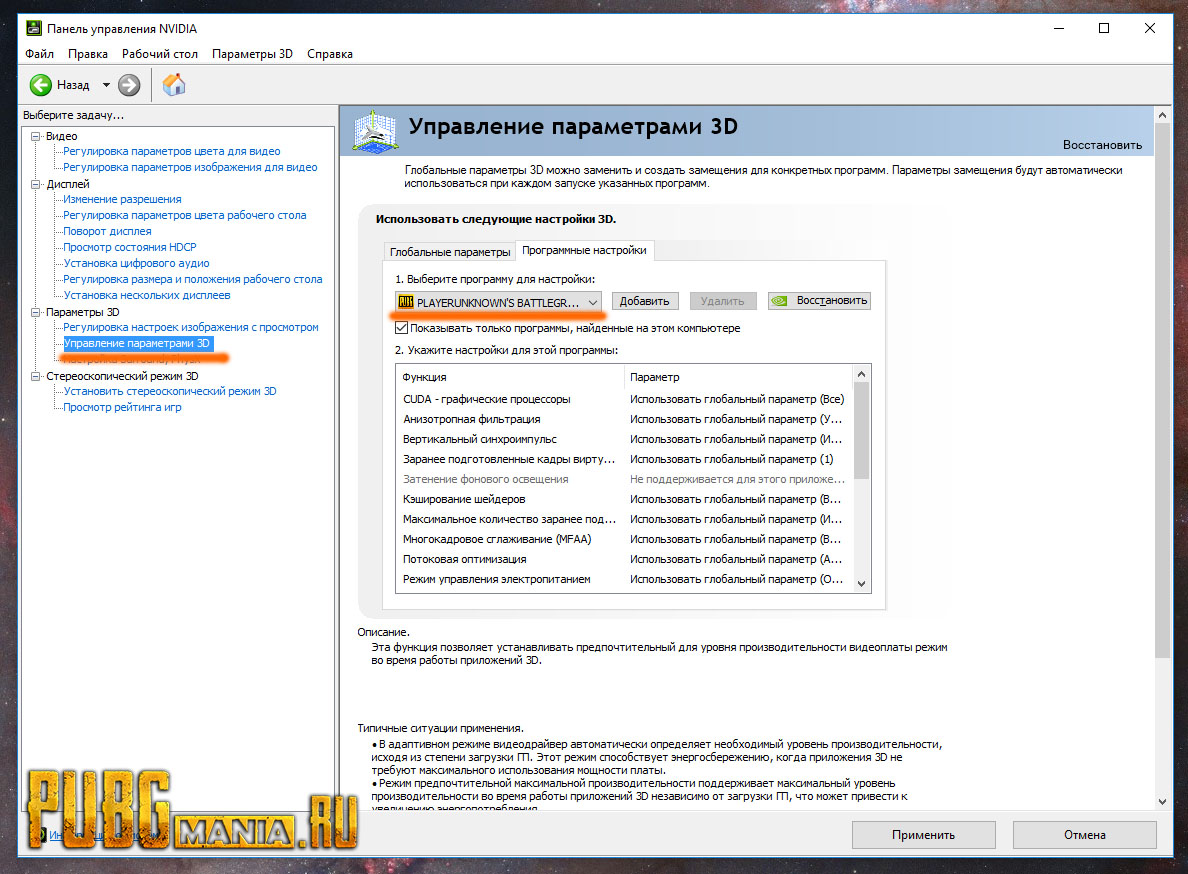This screenshot has height=874, width=1188.
Task: Select the Заранее подготовленные кадры row
Action: pyautogui.click(x=624, y=459)
